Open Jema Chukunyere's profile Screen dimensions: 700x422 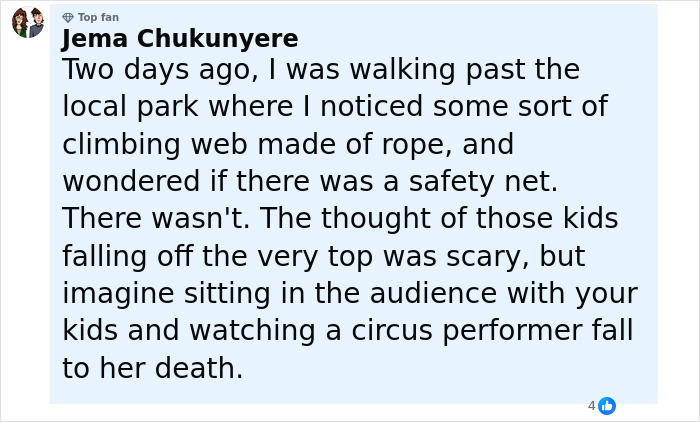pos(180,39)
